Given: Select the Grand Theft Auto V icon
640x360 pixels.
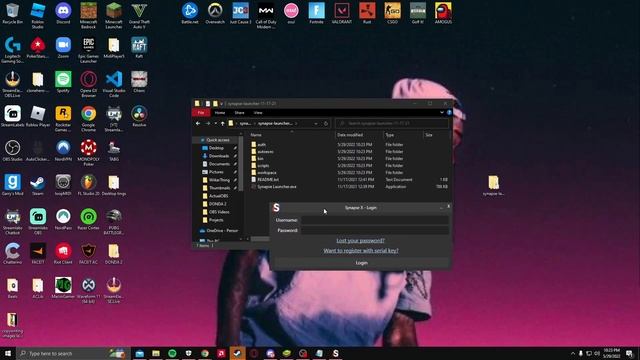Looking at the screenshot, I should [x=139, y=16].
